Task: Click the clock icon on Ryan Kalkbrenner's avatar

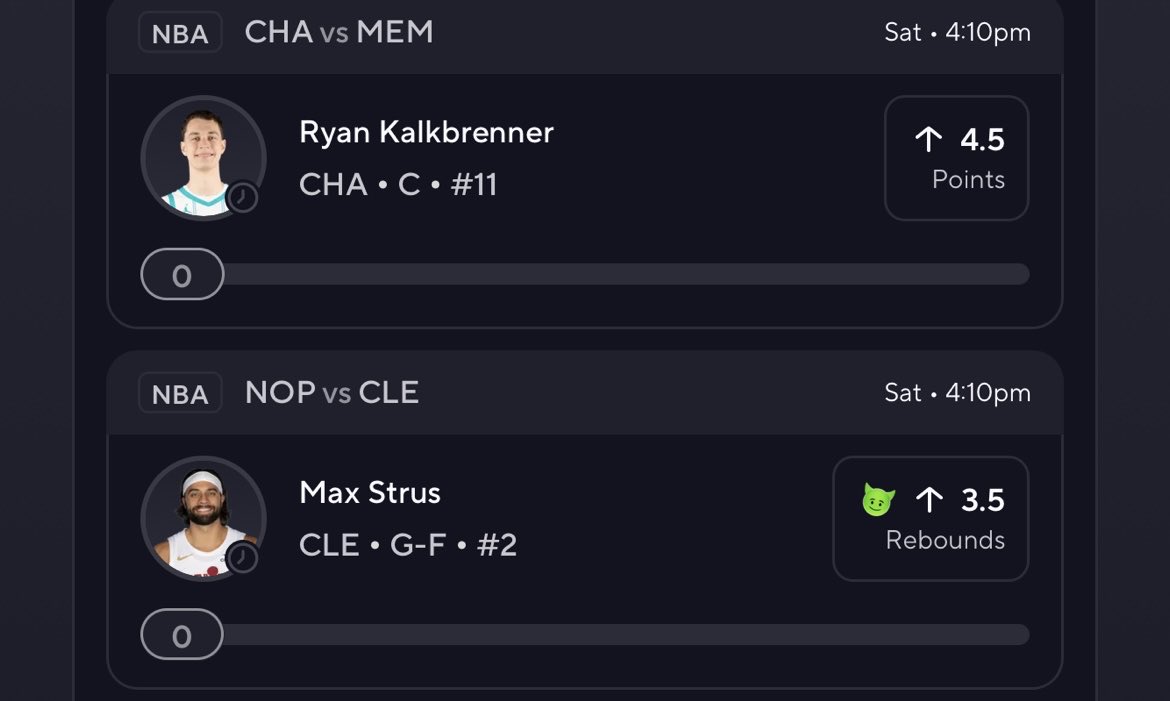Action: (243, 198)
